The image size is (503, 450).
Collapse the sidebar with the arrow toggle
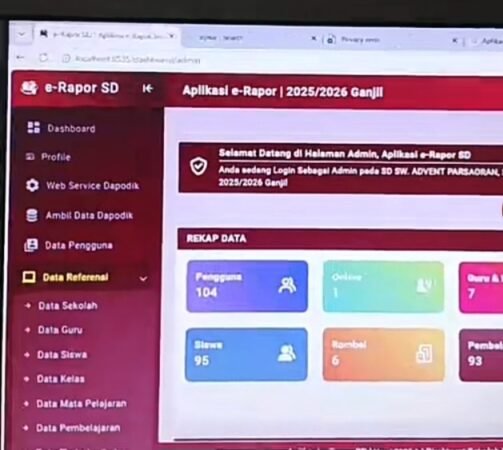(147, 88)
